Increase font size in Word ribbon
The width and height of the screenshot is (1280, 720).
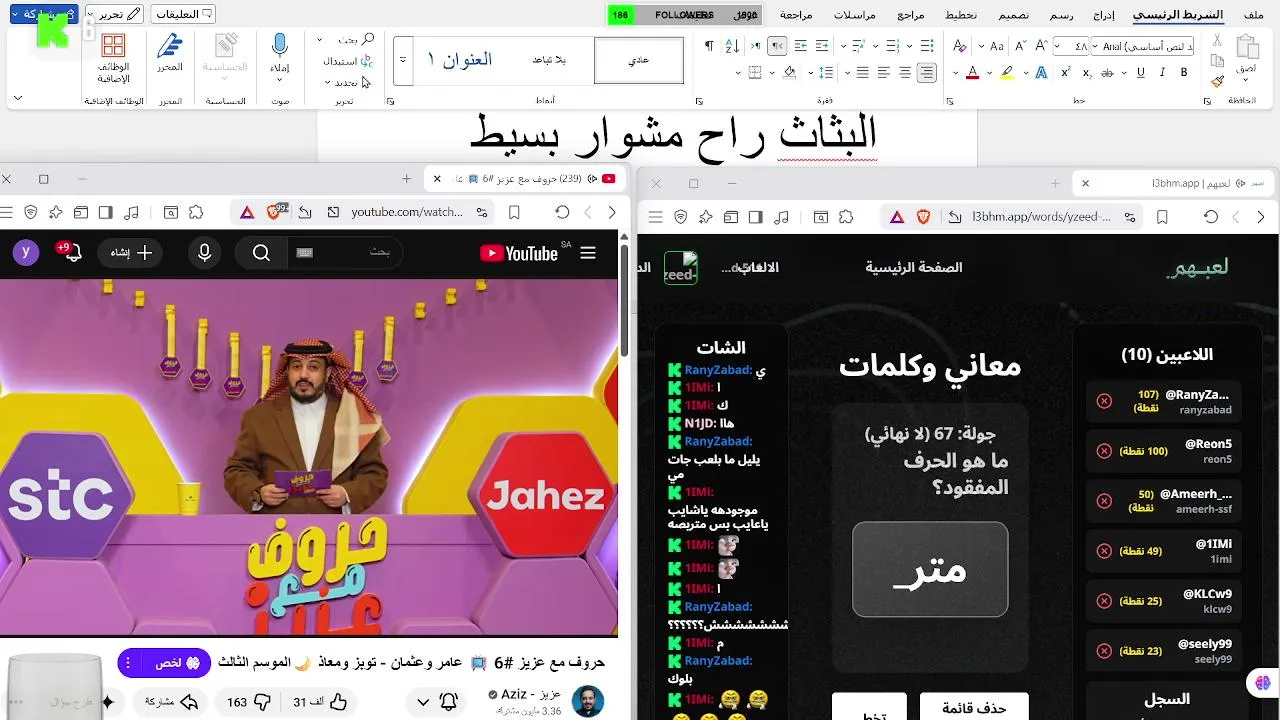(1041, 46)
